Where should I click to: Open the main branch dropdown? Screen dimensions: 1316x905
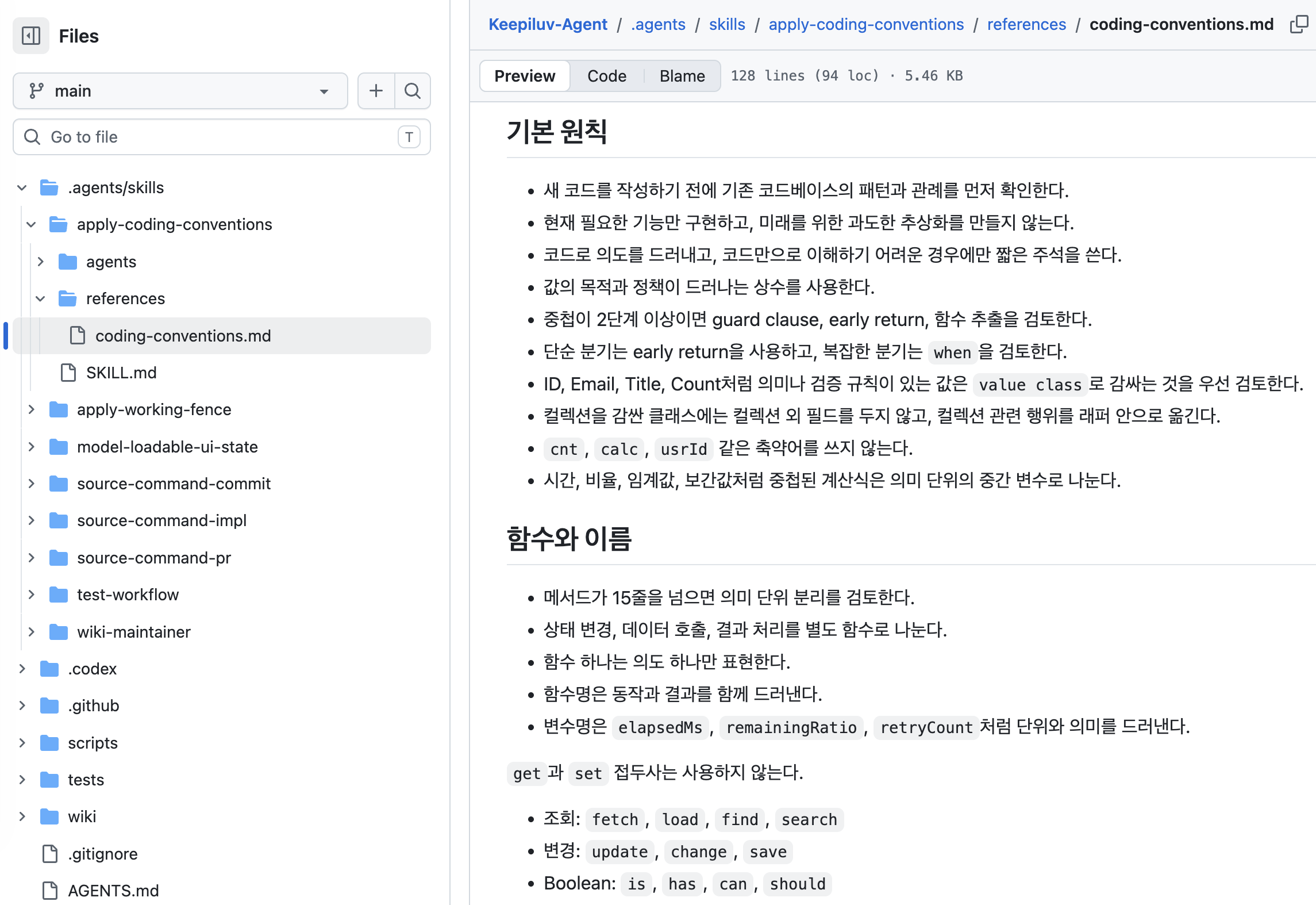[180, 91]
